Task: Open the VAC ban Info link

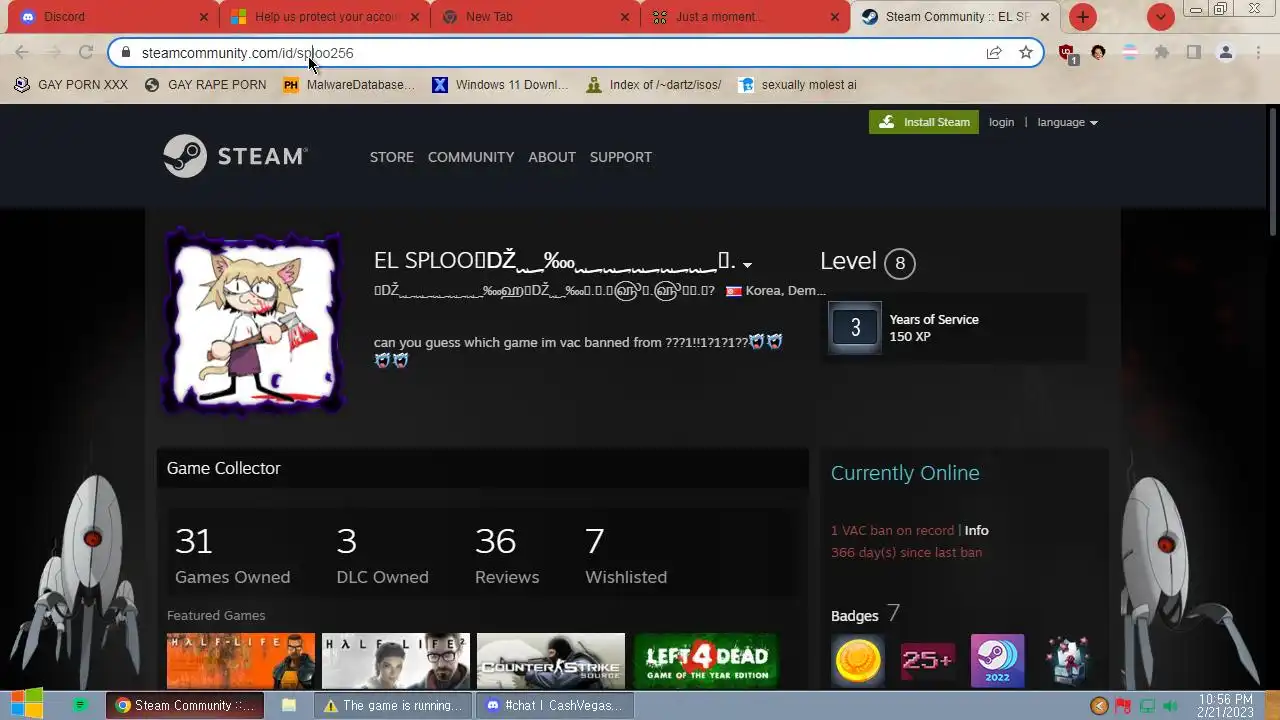Action: (x=976, y=530)
